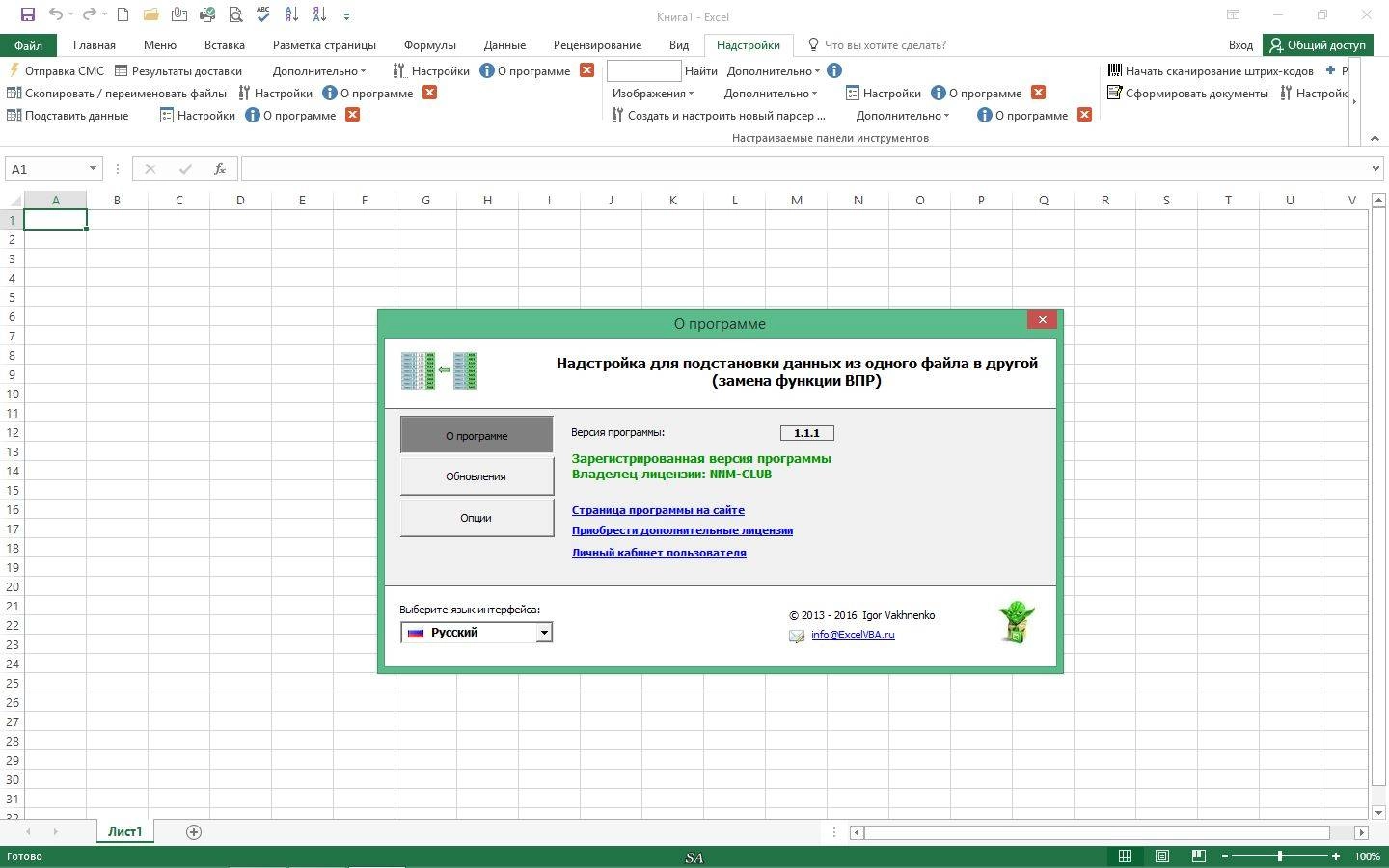The width and height of the screenshot is (1389, 868).
Task: Open Страница программы на сайте link
Action: (658, 510)
